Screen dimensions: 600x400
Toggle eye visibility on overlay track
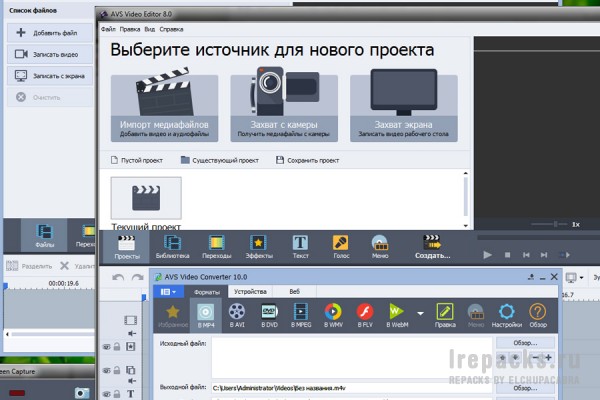tap(107, 371)
